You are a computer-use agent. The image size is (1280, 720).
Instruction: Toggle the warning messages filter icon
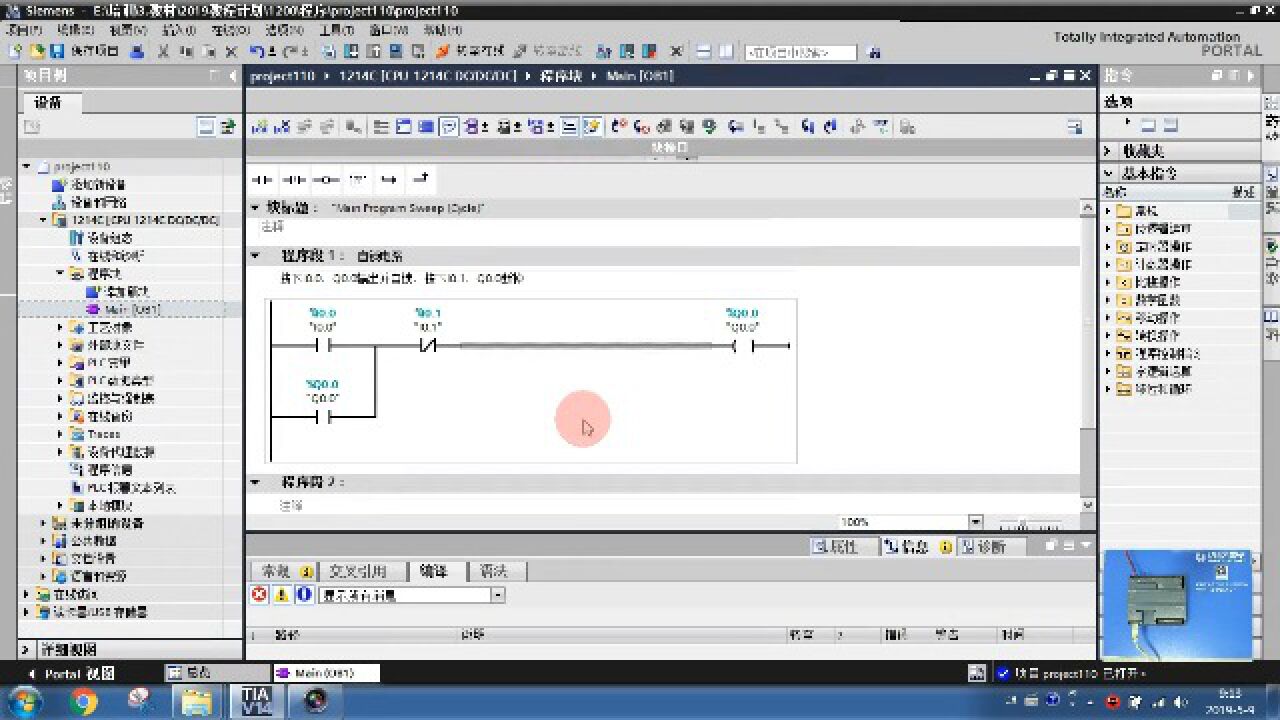click(281, 595)
